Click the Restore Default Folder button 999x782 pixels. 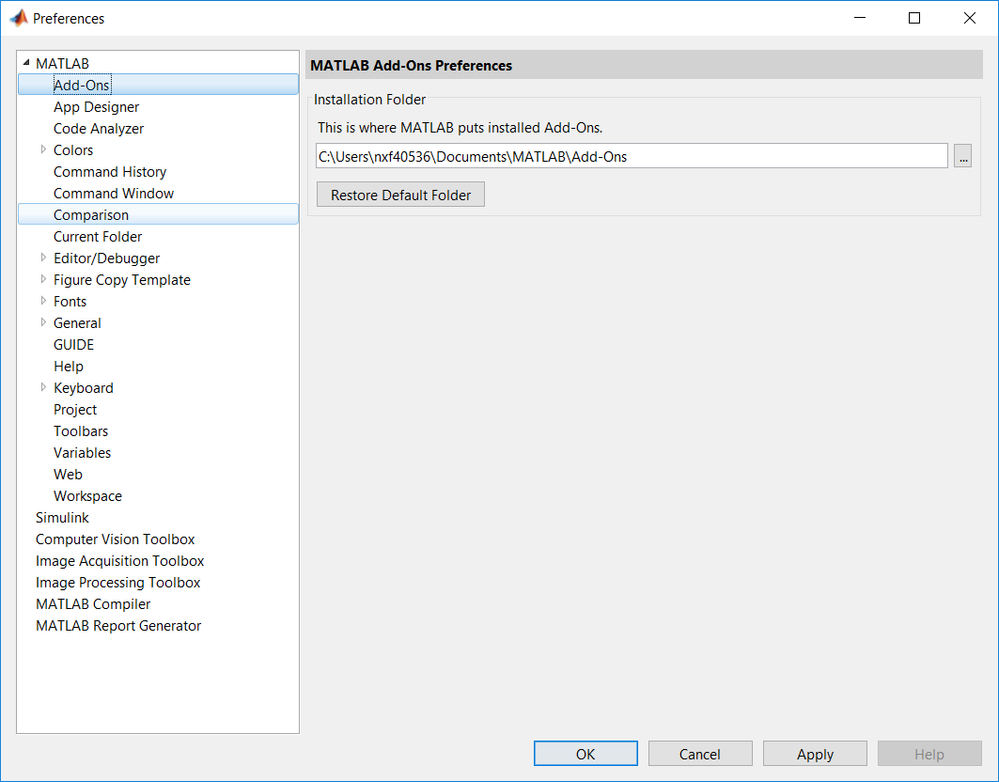coord(400,195)
